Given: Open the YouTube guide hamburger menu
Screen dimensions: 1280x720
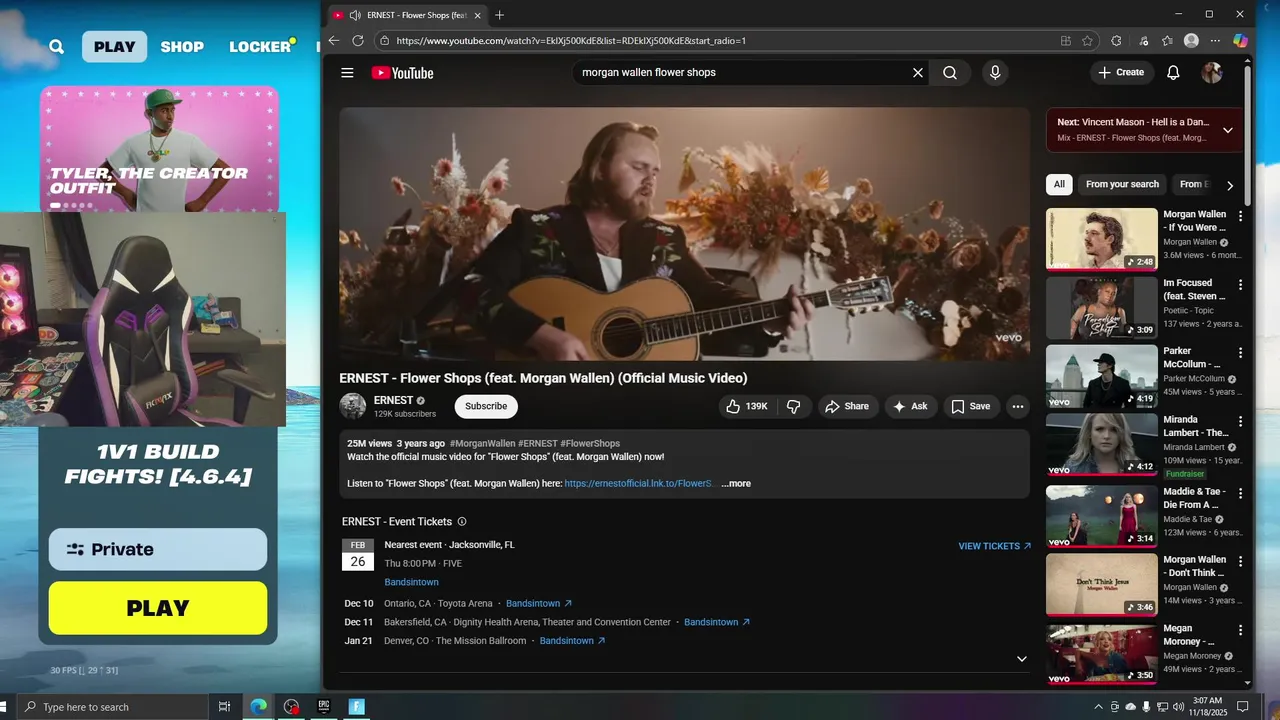Looking at the screenshot, I should [347, 73].
